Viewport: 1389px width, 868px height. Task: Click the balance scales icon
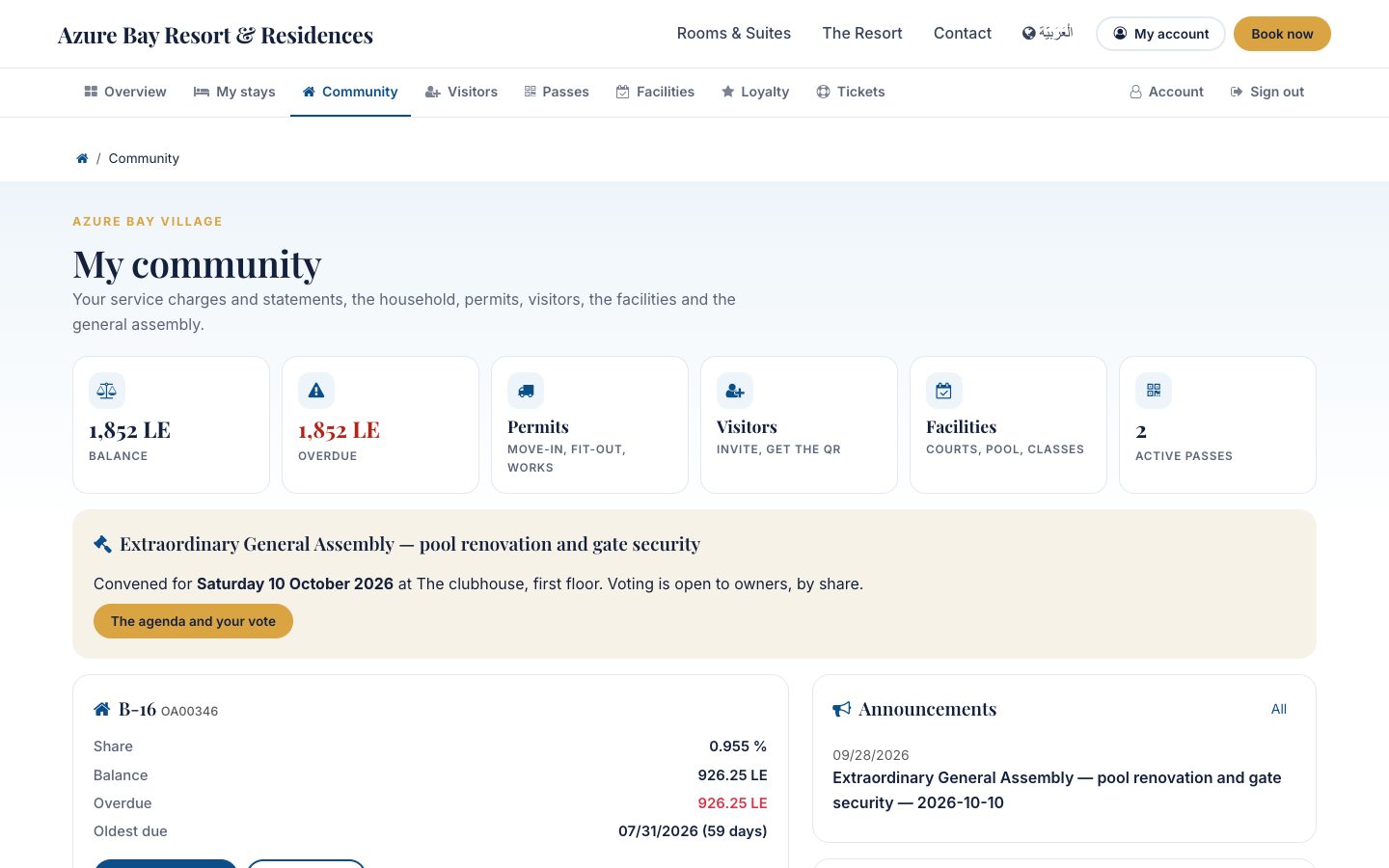(x=107, y=391)
